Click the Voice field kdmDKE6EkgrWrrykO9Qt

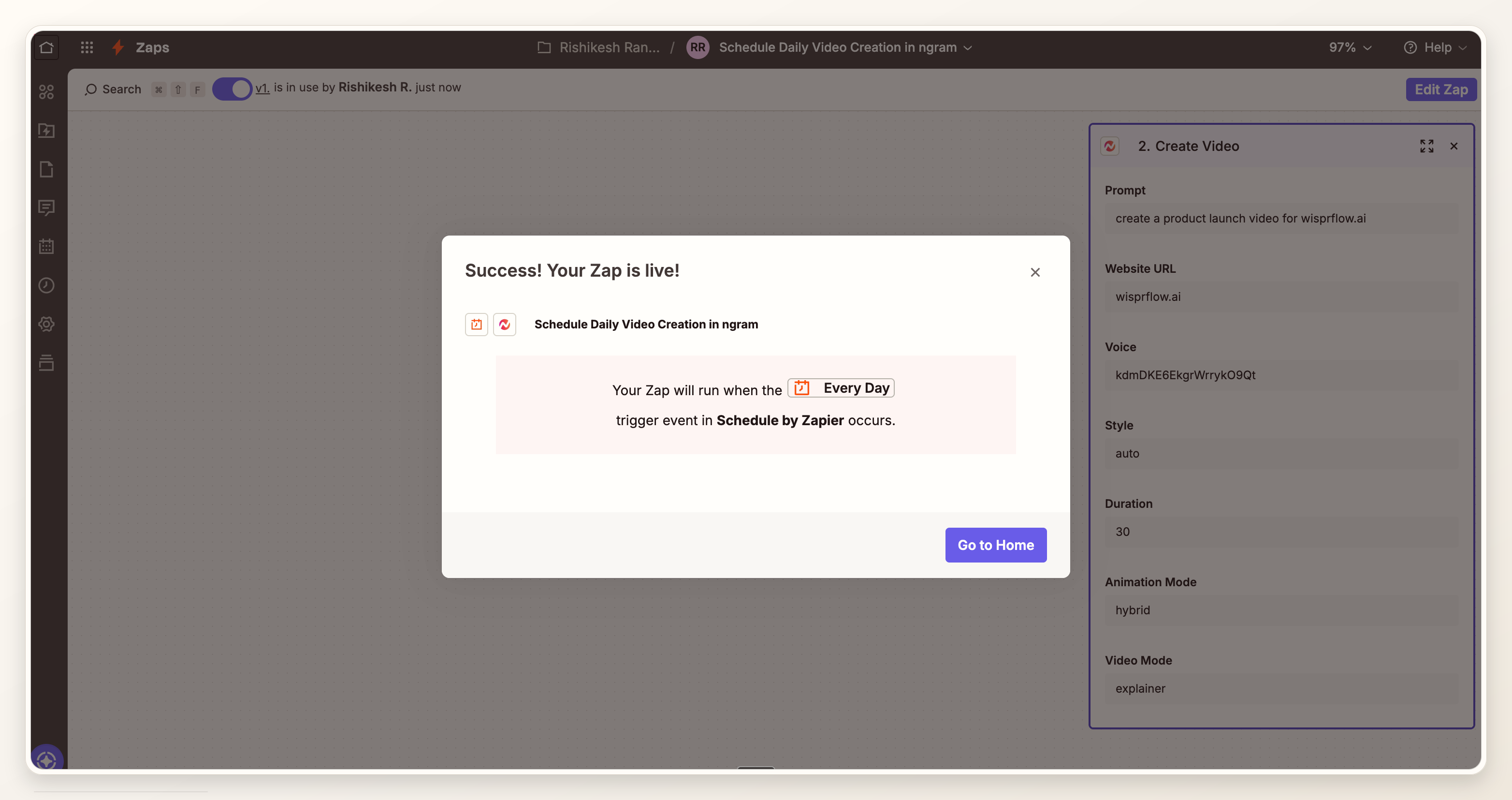[1281, 375]
